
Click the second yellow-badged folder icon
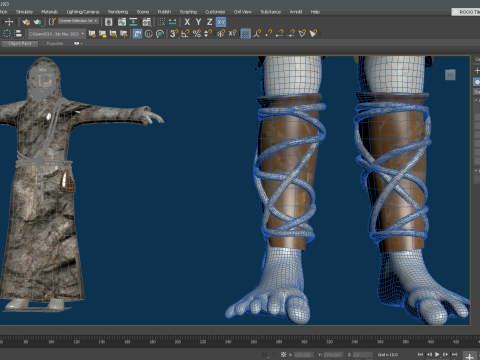point(103,33)
